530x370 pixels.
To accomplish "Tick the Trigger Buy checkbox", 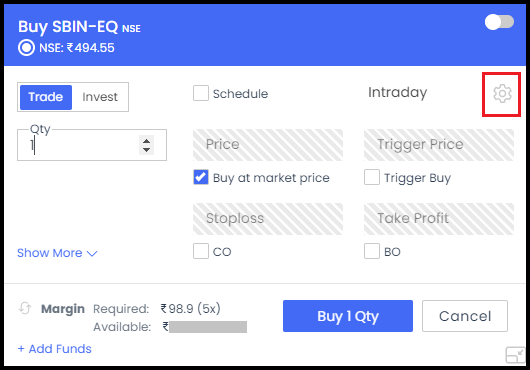I will tap(372, 177).
